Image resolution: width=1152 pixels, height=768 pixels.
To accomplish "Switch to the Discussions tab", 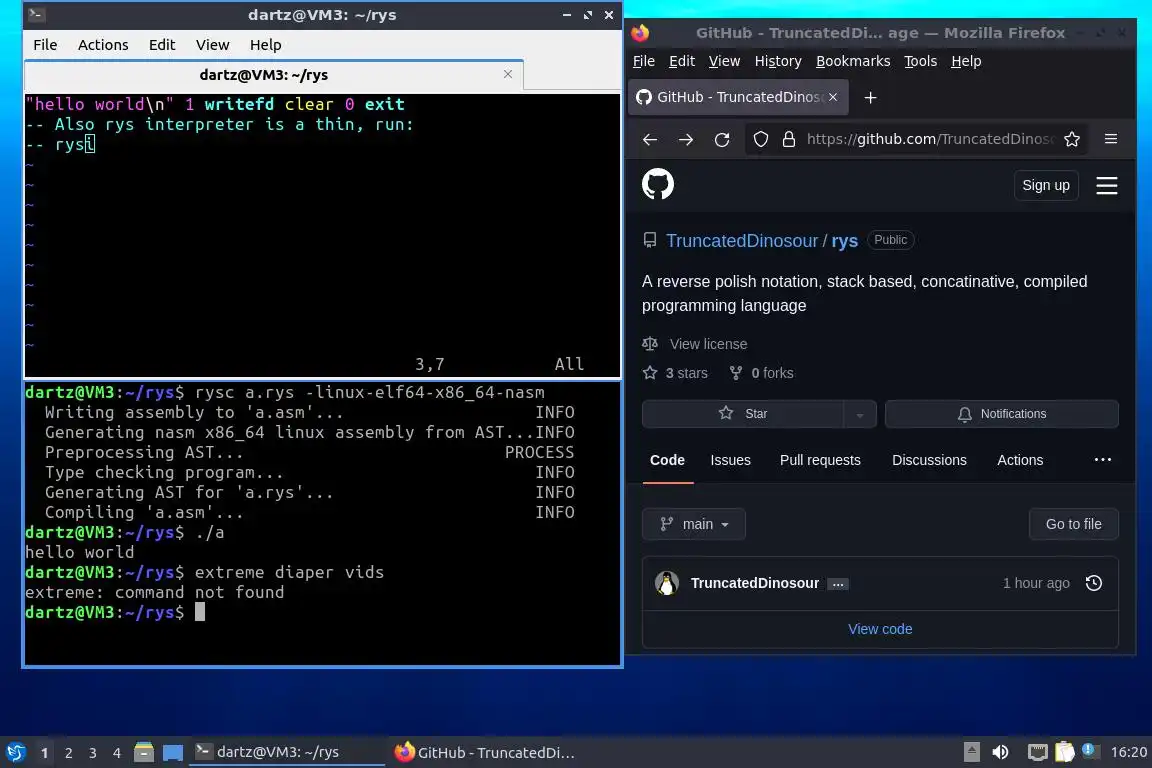I will (929, 460).
